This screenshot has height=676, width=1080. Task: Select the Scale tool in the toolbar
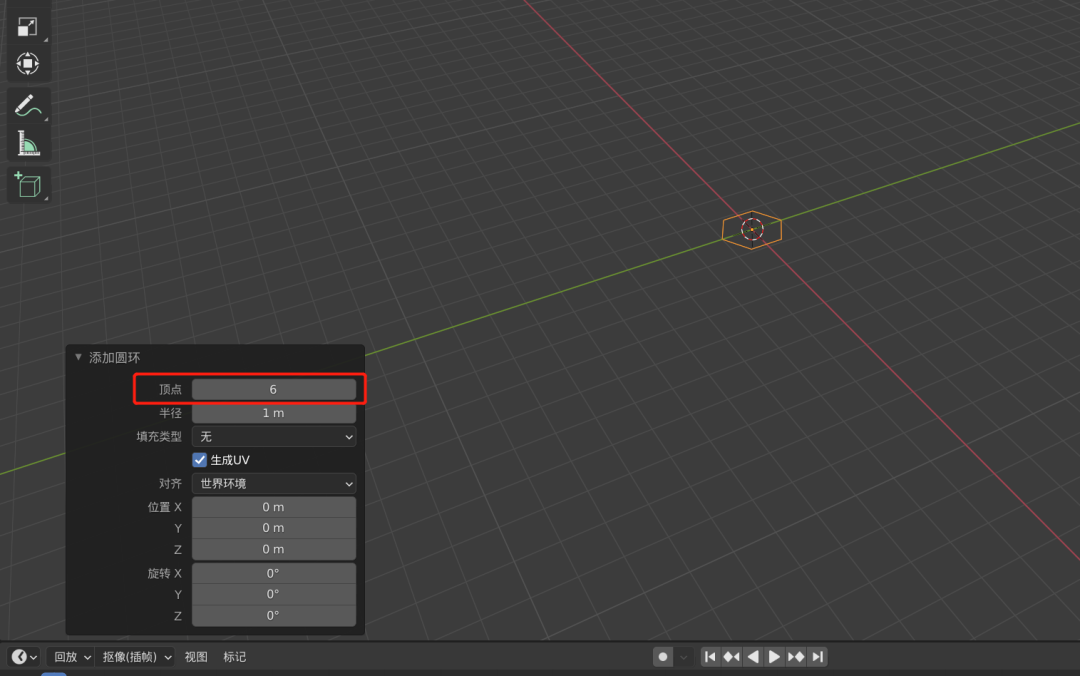28,27
